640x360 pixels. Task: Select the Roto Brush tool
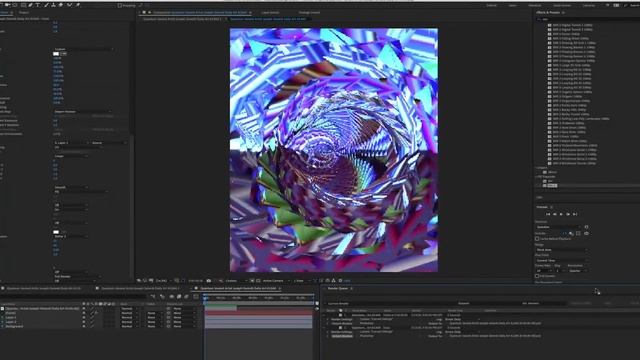coord(69,5)
